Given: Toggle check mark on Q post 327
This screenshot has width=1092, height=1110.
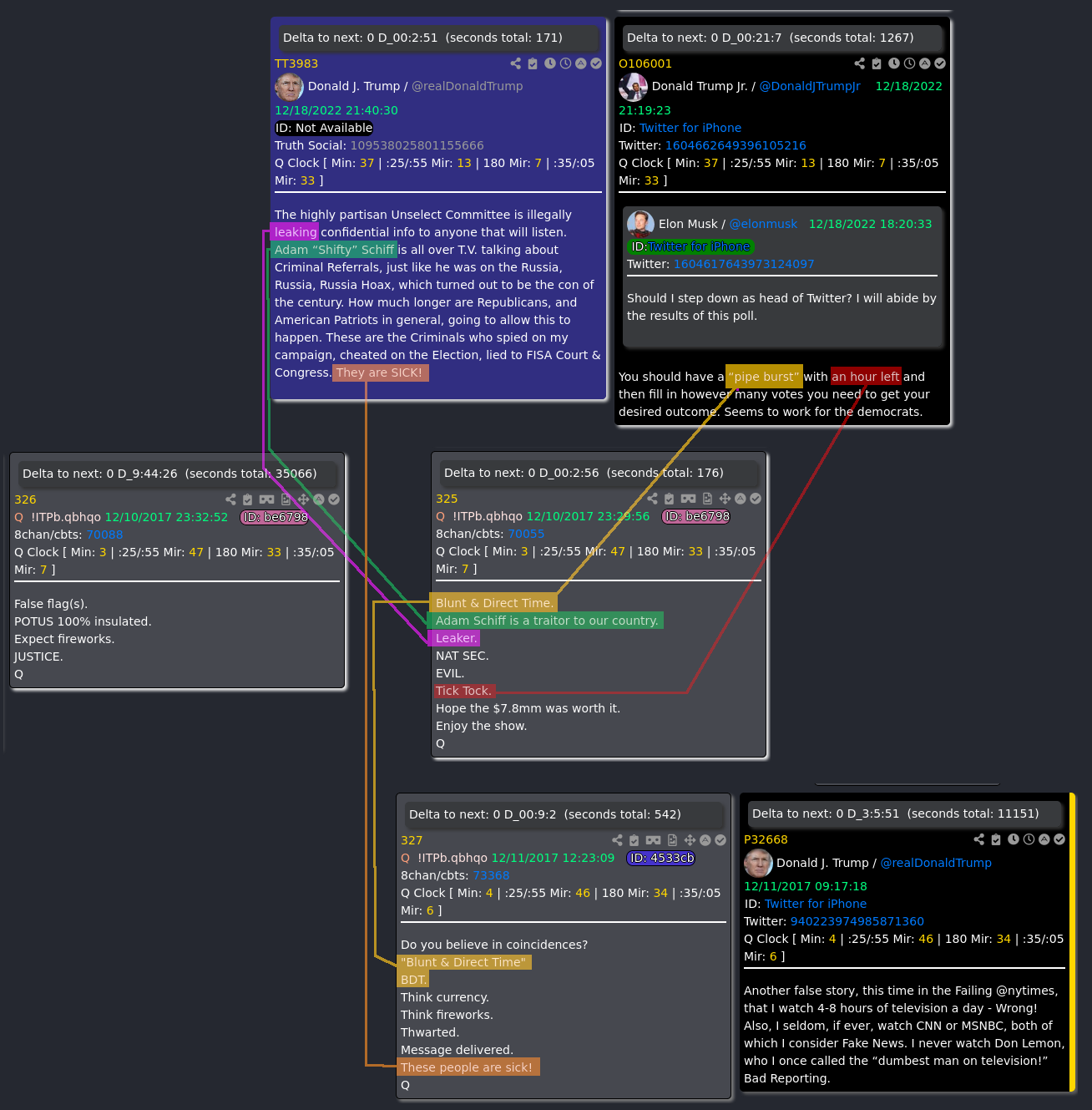Looking at the screenshot, I should (720, 840).
